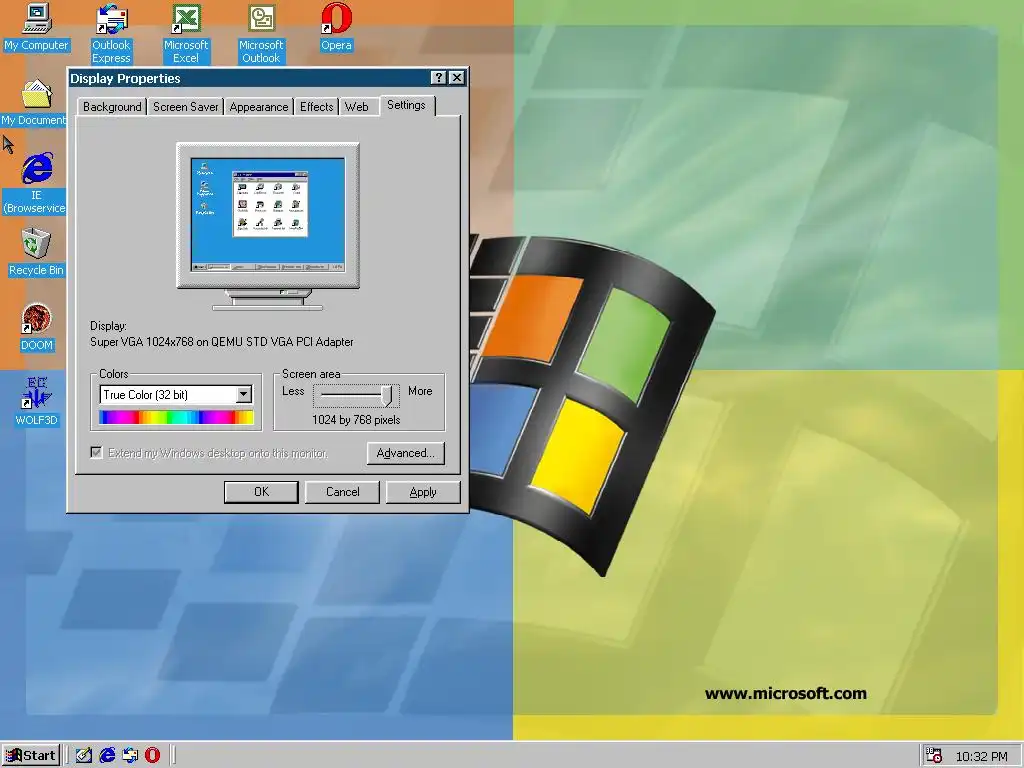Open the Colors dropdown arrow
Screen dimensions: 1024x768
244,394
